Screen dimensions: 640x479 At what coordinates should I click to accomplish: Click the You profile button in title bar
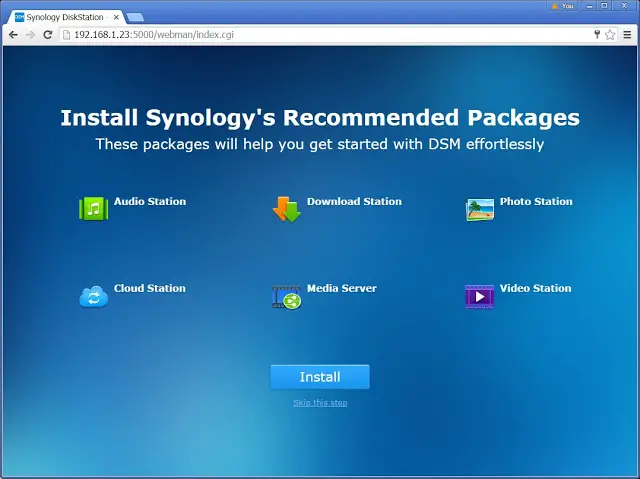[563, 6]
